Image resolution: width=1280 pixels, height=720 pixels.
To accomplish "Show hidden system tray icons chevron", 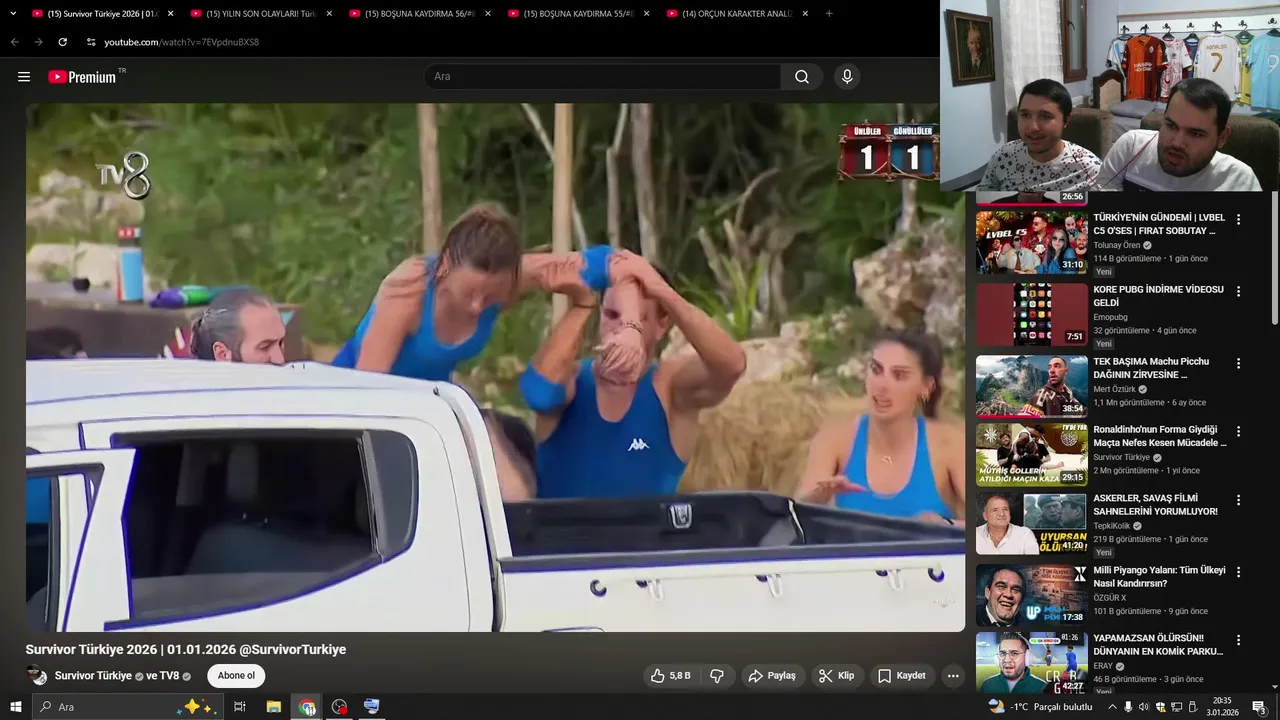I will pos(1112,707).
